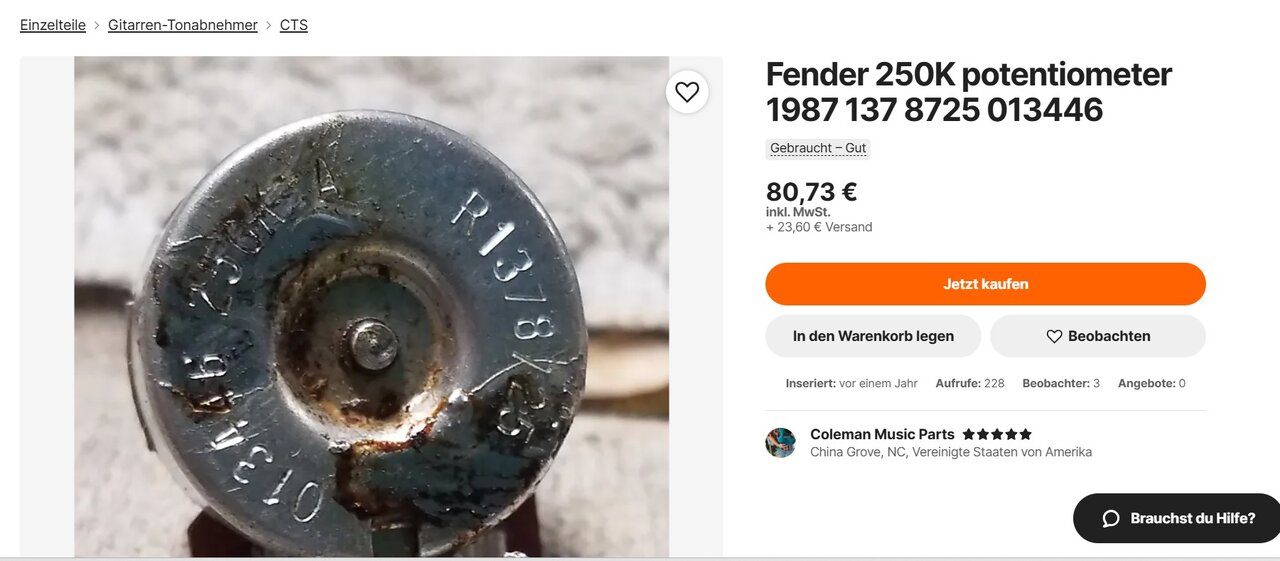Click chevron separator after Einzelteile
Viewport: 1280px width, 561px height.
click(x=97, y=25)
